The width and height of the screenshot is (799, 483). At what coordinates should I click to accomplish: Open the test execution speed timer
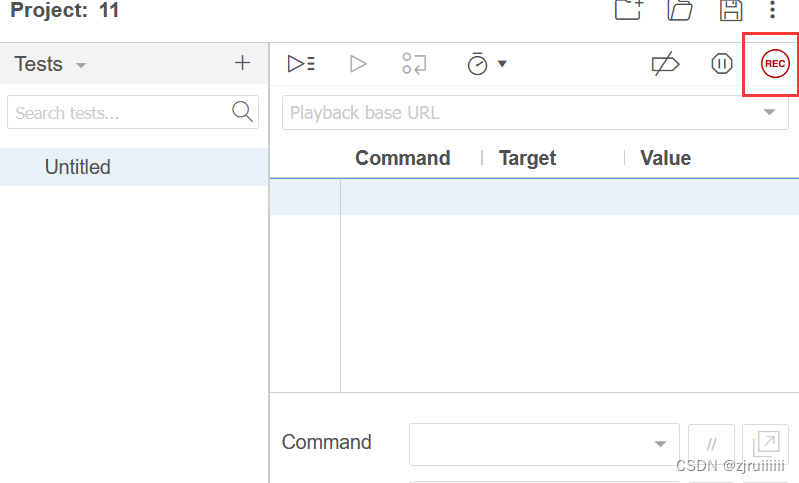pos(477,64)
